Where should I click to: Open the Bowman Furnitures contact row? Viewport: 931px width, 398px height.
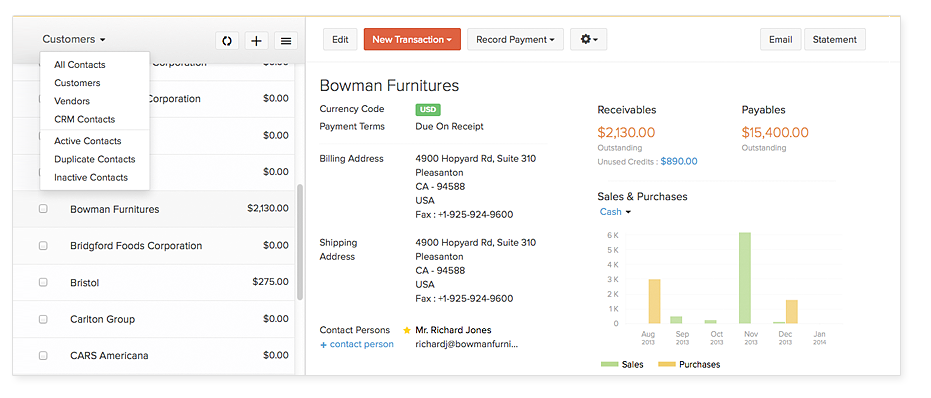point(153,209)
